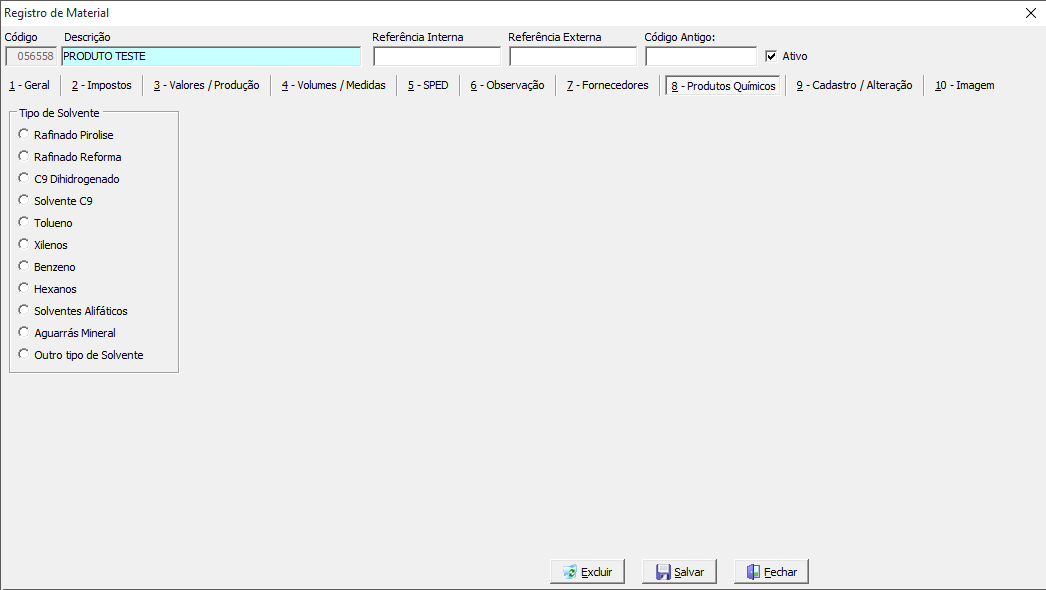Click the Código Antigo text box
The width and height of the screenshot is (1046, 590).
click(x=700, y=56)
